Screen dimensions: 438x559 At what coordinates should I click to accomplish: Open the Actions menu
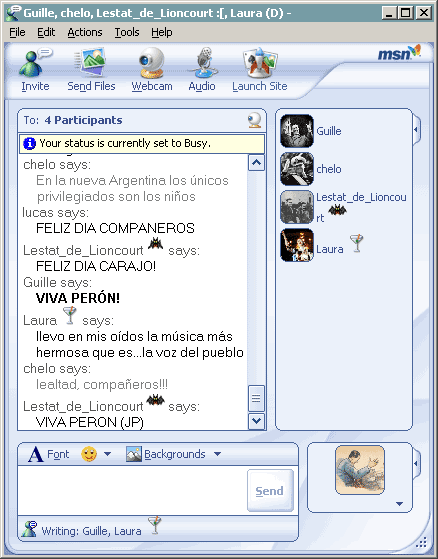tap(85, 32)
